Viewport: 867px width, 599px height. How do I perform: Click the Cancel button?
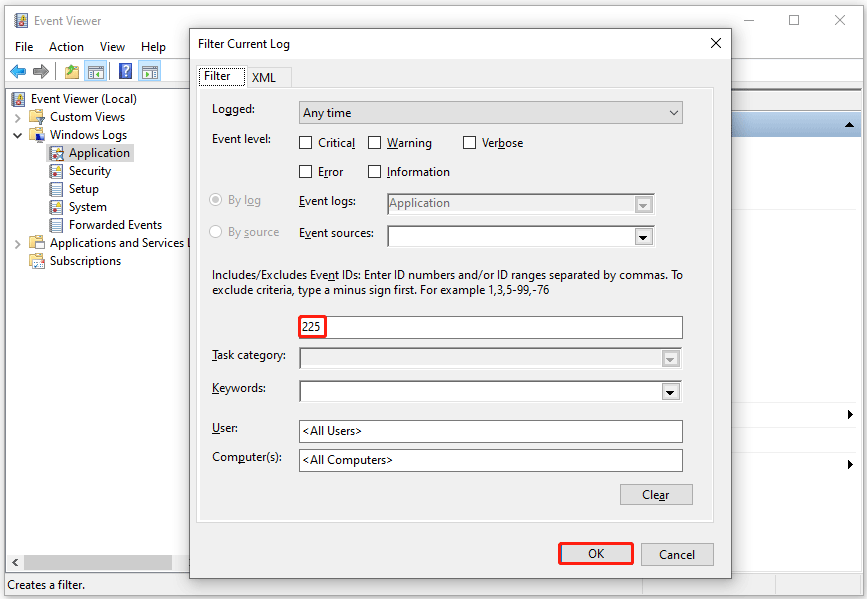[677, 554]
